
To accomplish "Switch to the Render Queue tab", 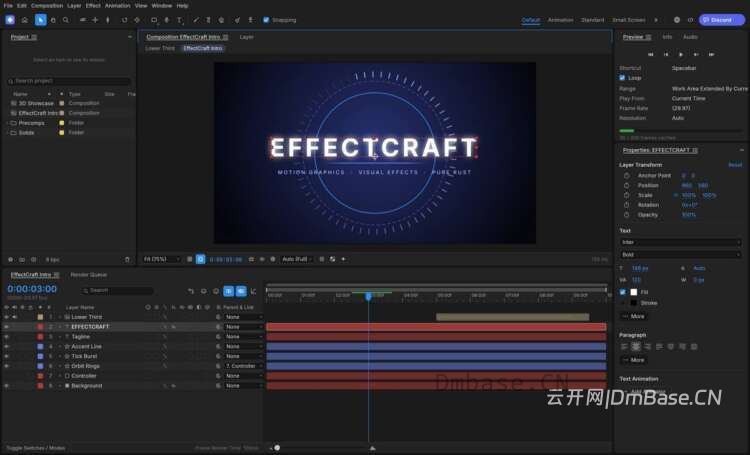I will 88,275.
